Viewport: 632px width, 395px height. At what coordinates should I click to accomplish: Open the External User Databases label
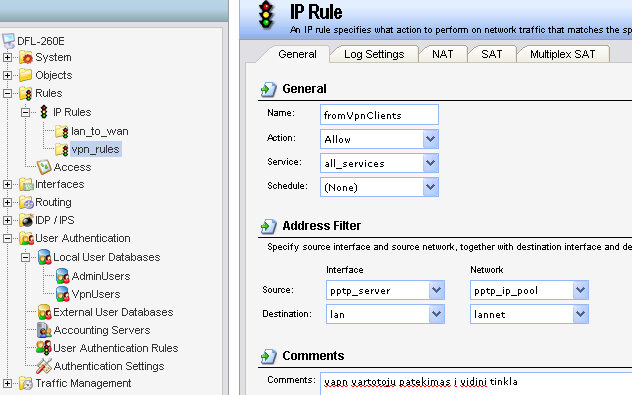[113, 312]
